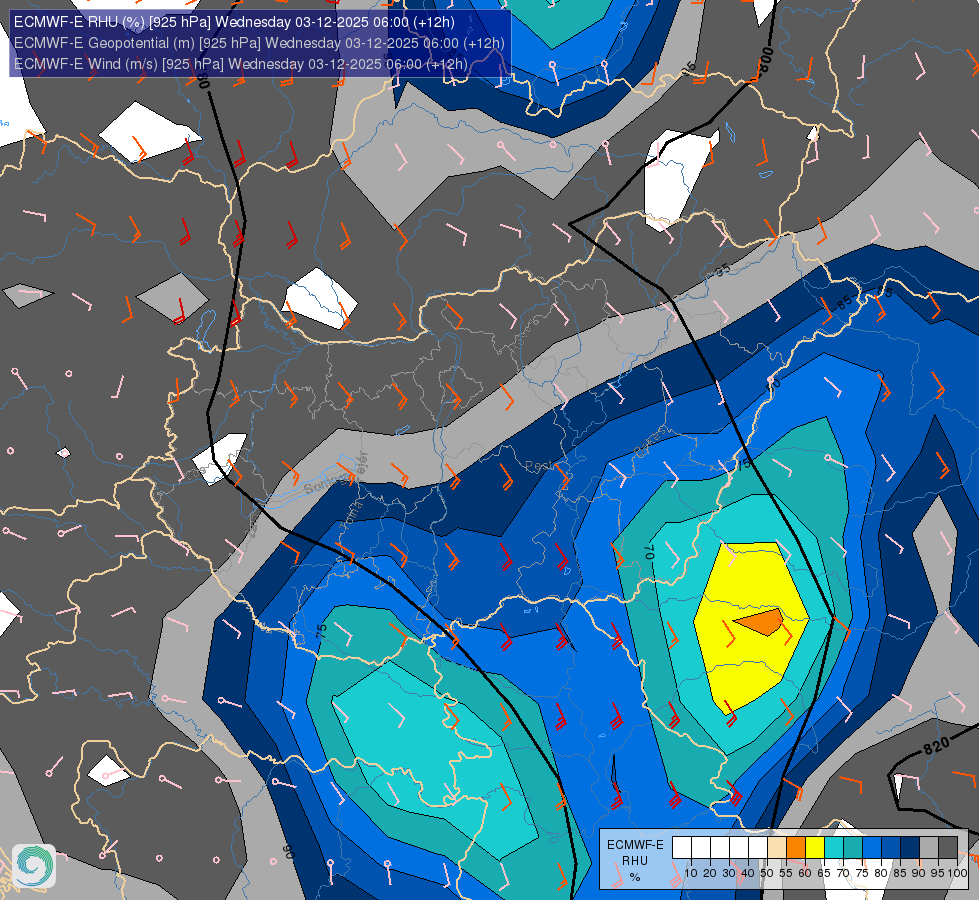This screenshot has width=979, height=900.
Task: Click the legend tick value 40
Action: coord(748,873)
